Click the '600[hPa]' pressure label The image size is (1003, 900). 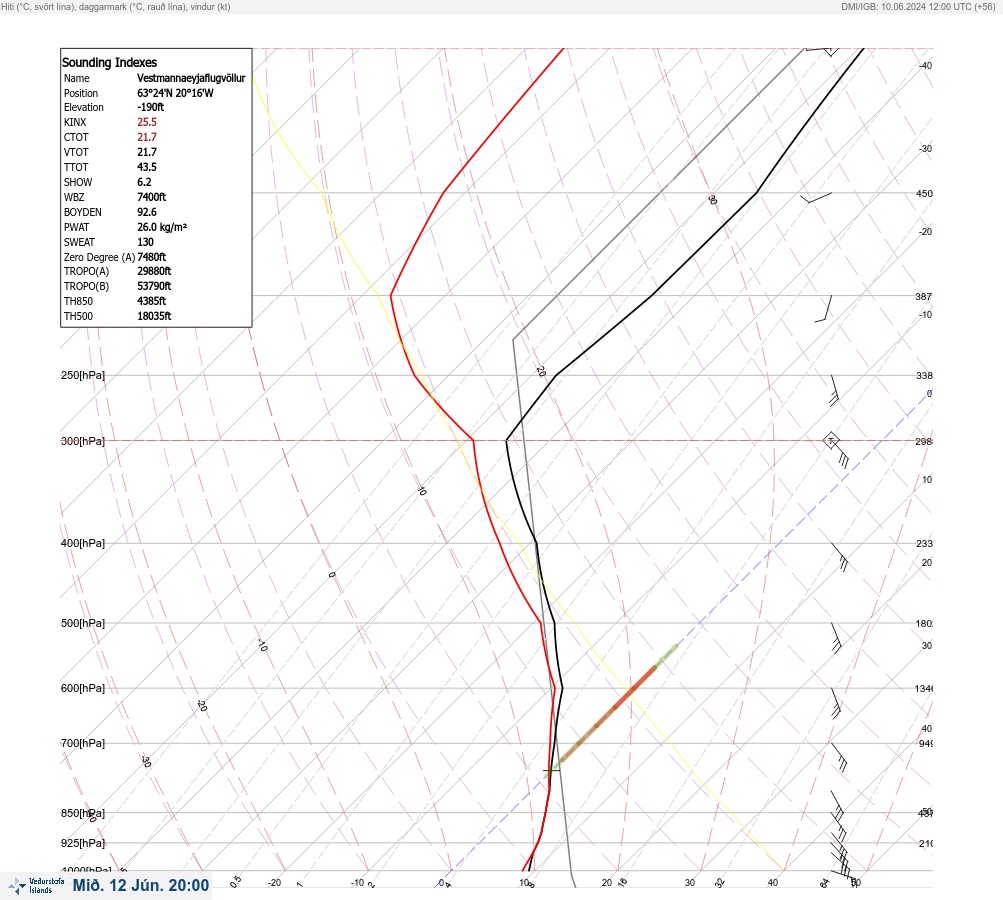[83, 688]
